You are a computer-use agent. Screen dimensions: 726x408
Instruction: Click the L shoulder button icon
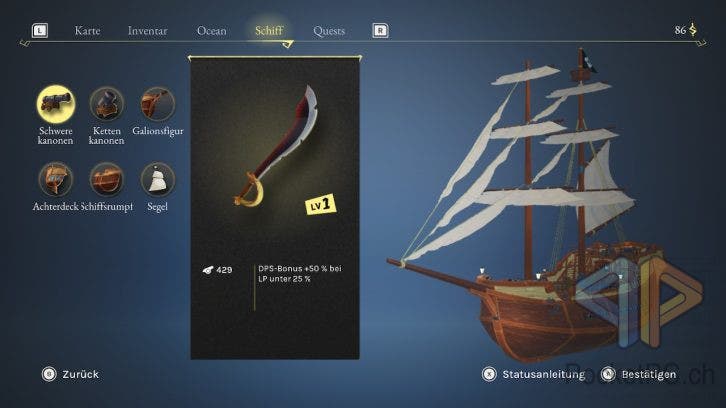click(40, 31)
